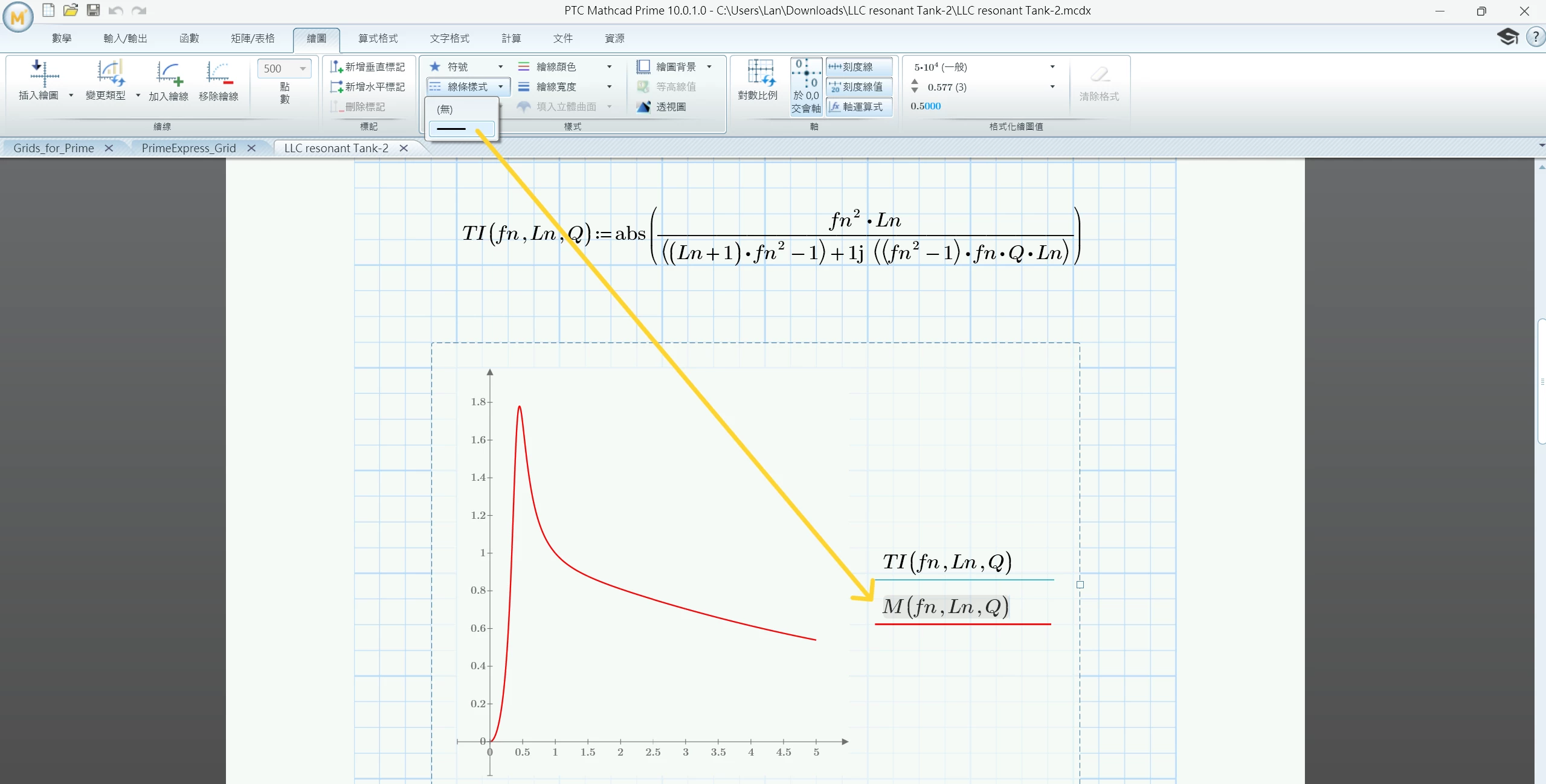Viewport: 1546px width, 784px height.
Task: Click the Insert Plot (插入繪圖) icon
Action: (x=43, y=74)
